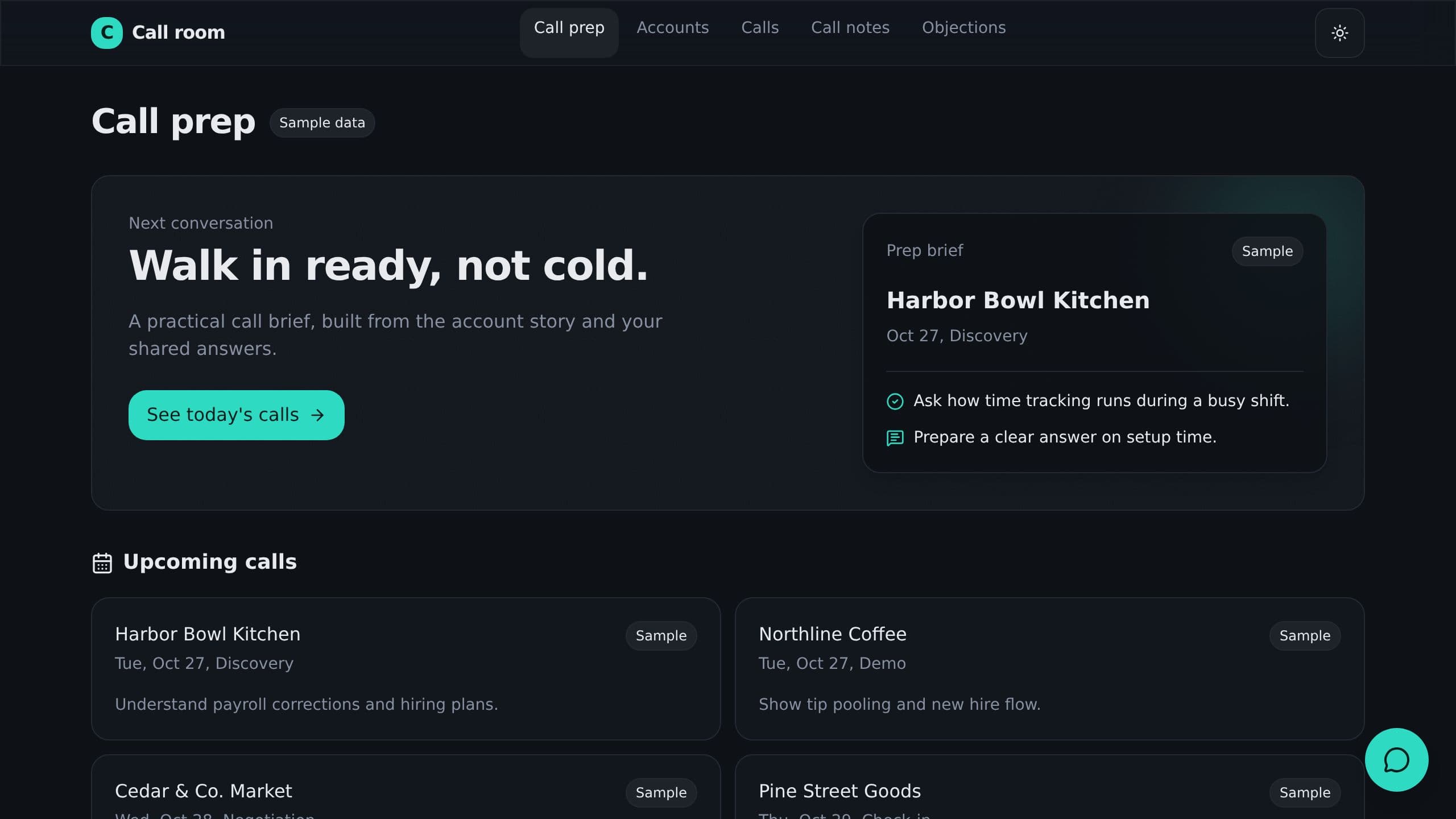
Task: Click the check circle icon in Prep brief
Action: pos(895,402)
